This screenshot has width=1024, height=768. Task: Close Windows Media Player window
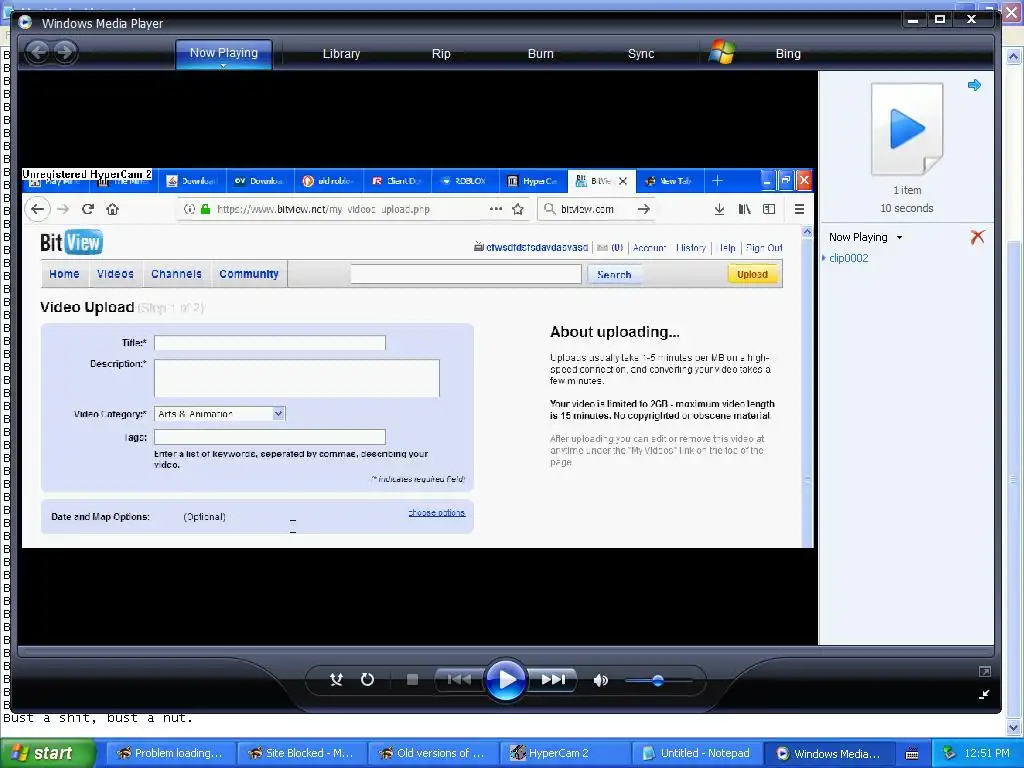point(971,20)
